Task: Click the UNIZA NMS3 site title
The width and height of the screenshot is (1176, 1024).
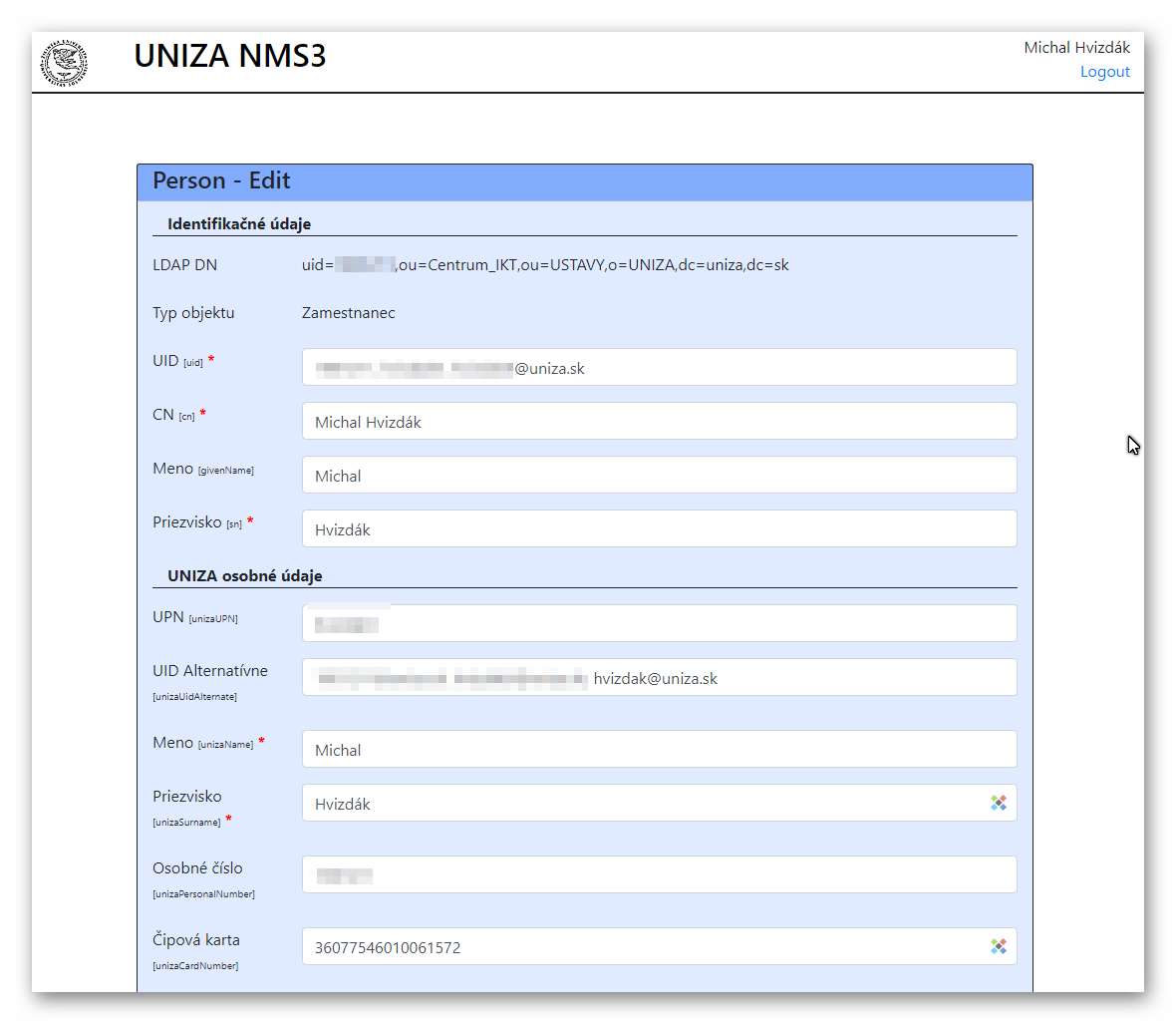Action: click(x=230, y=56)
